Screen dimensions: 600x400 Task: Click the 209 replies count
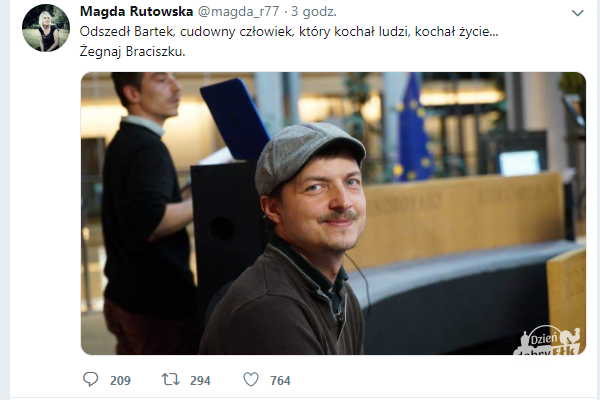(x=120, y=380)
